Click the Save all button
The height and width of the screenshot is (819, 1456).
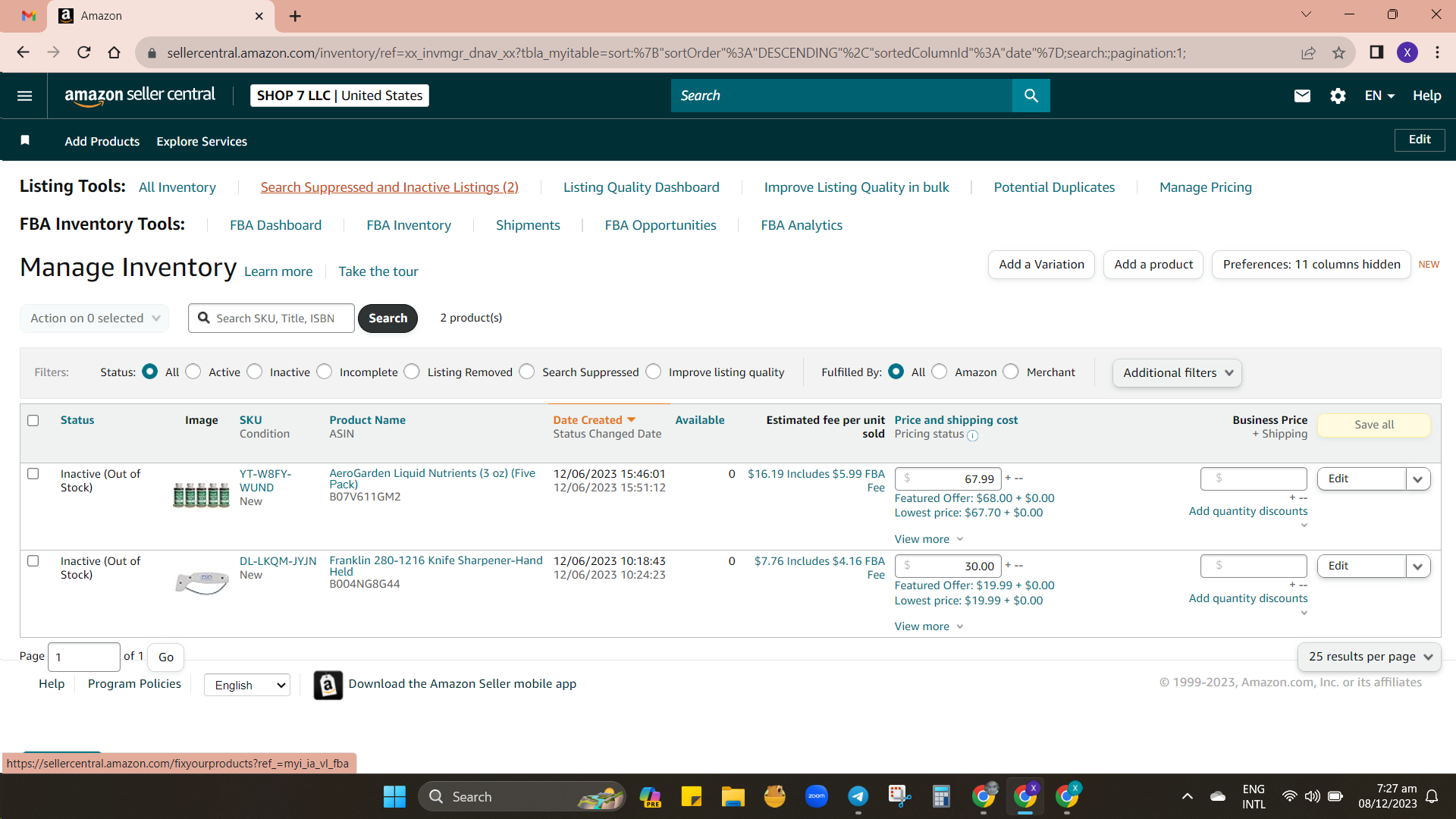(1374, 425)
